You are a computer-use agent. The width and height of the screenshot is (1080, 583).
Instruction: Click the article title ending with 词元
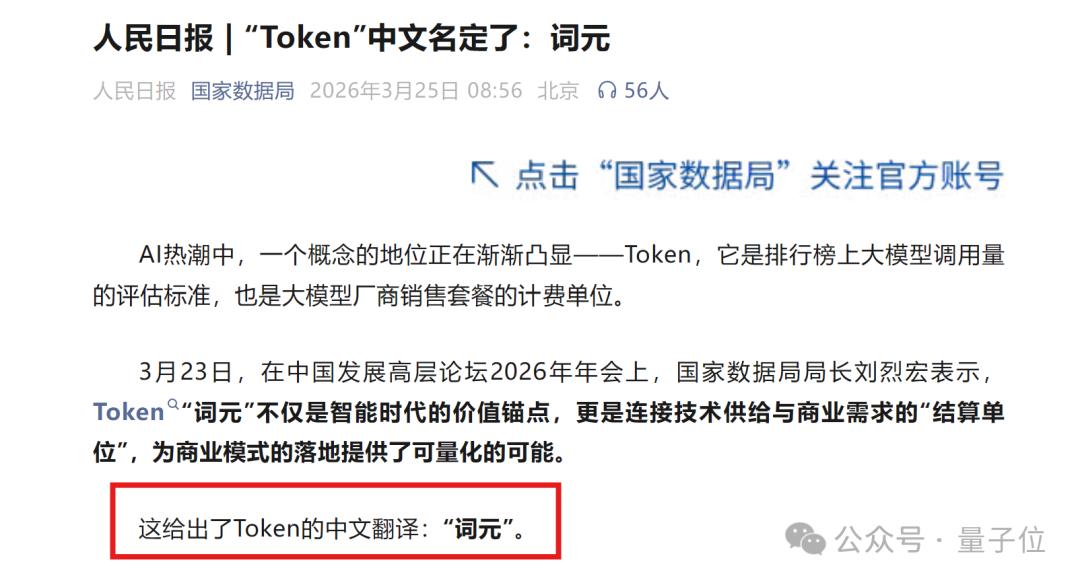[352, 38]
